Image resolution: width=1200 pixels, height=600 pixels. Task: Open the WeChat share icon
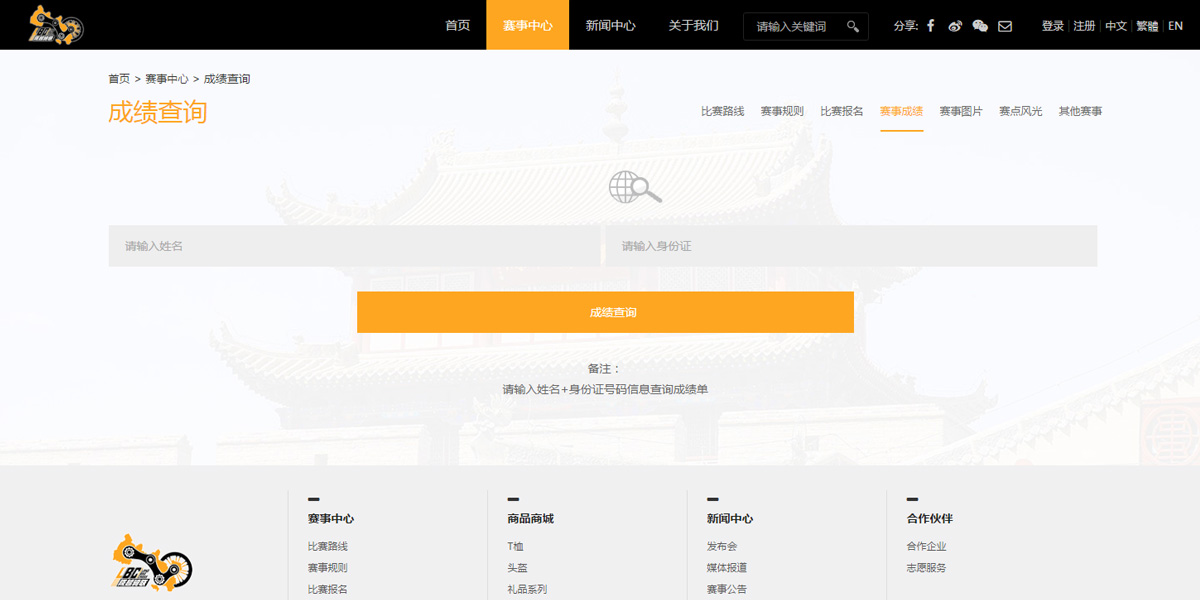coord(980,26)
